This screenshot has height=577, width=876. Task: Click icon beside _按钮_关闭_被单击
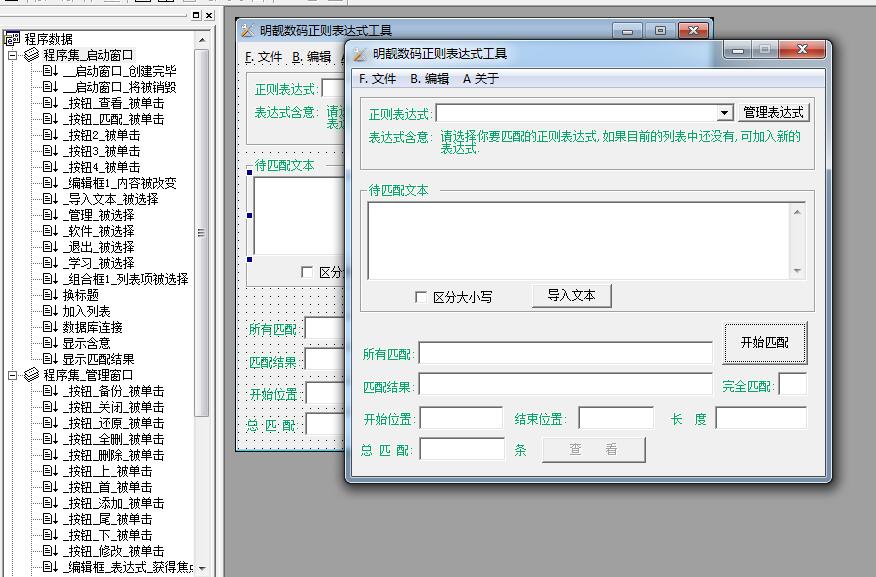[50, 407]
